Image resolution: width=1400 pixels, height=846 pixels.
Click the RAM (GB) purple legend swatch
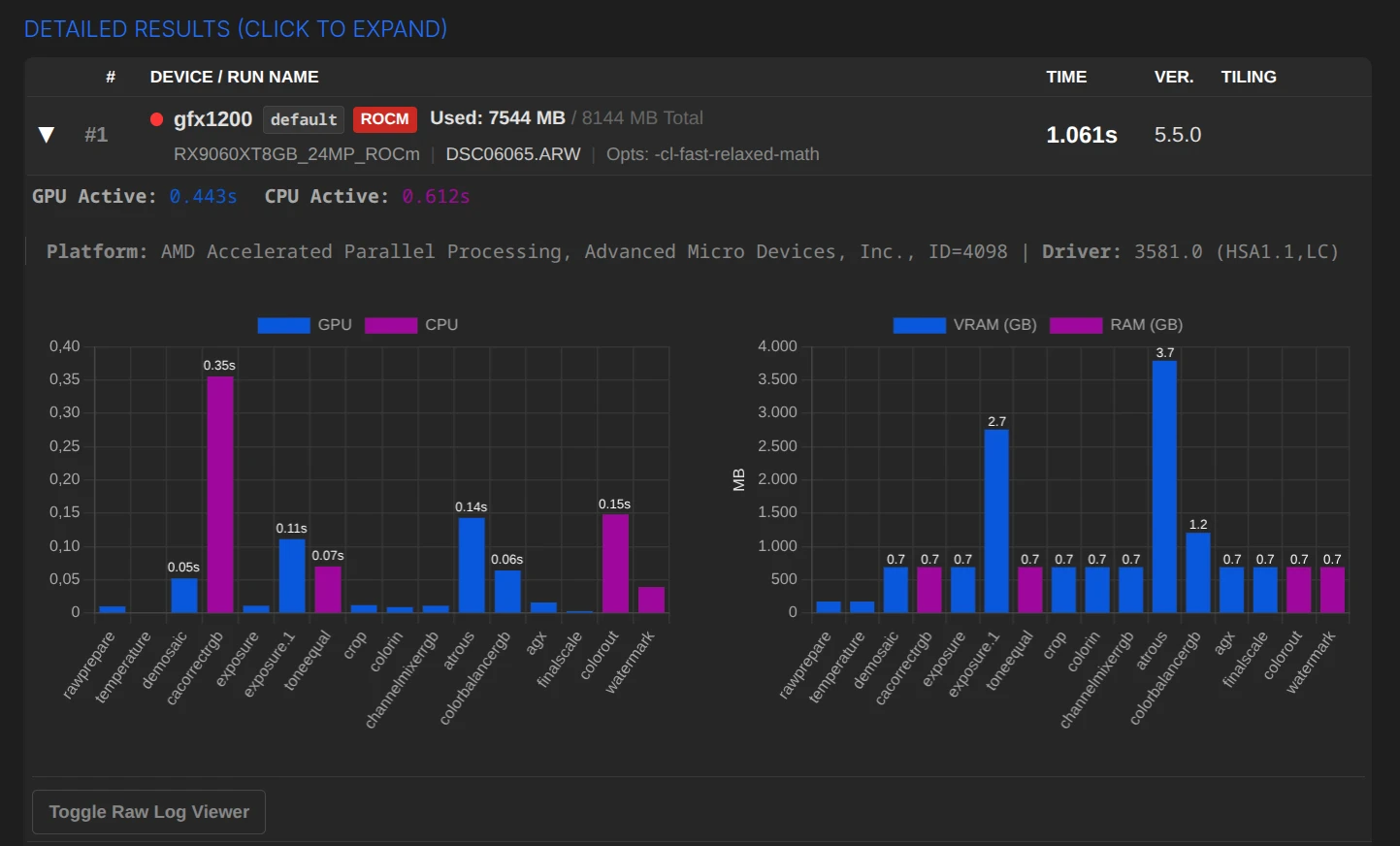click(1076, 325)
